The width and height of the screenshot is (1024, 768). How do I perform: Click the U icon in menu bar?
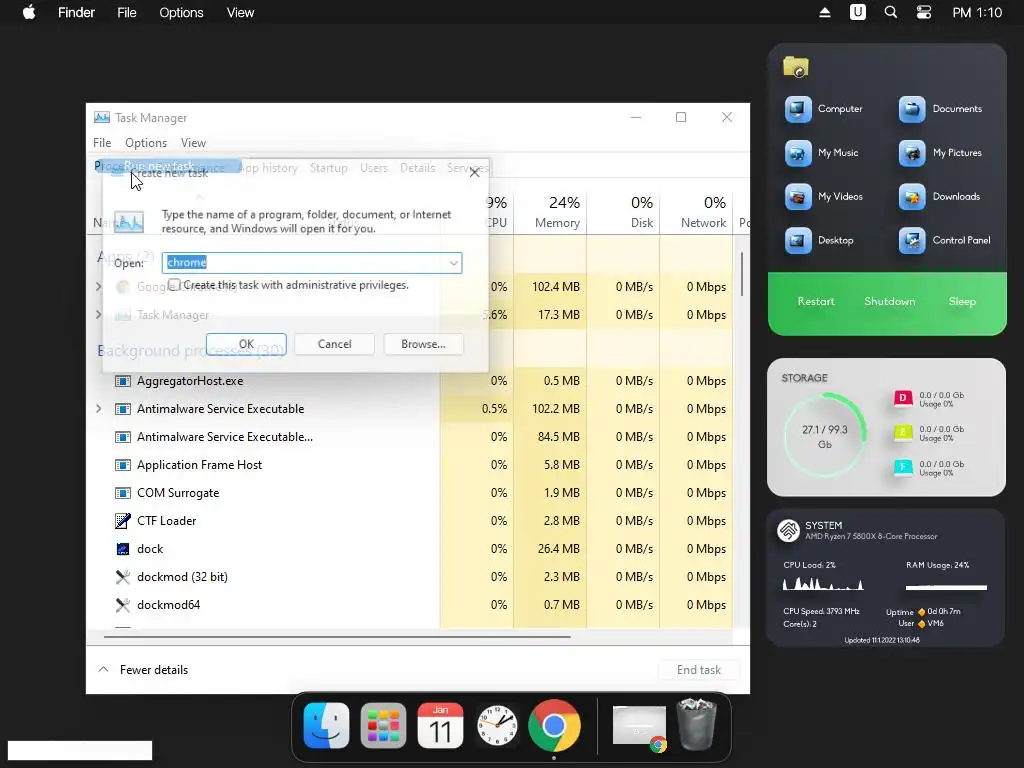(857, 12)
